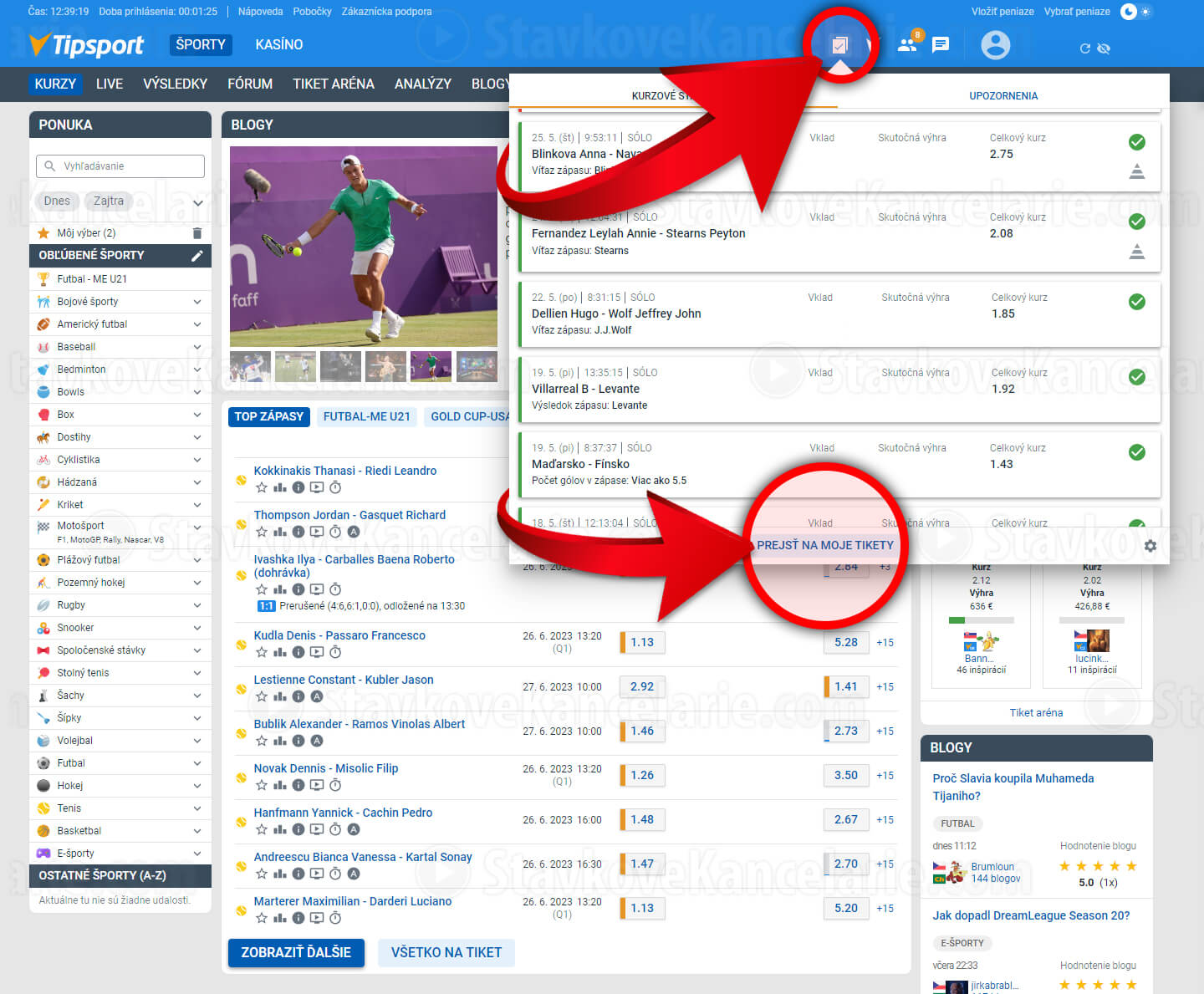The width and height of the screenshot is (1204, 994).
Task: Click the A icon for Andreescu Bianca Vanessa match
Action: tap(354, 874)
